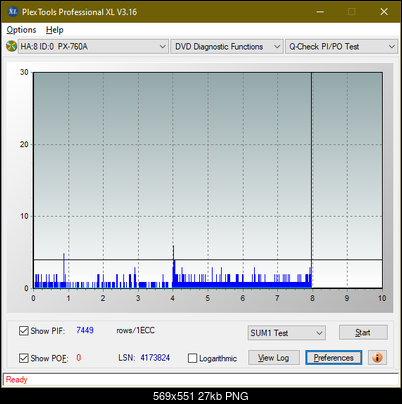Click the rows/1ECC label
The width and height of the screenshot is (402, 404).
[x=135, y=330]
